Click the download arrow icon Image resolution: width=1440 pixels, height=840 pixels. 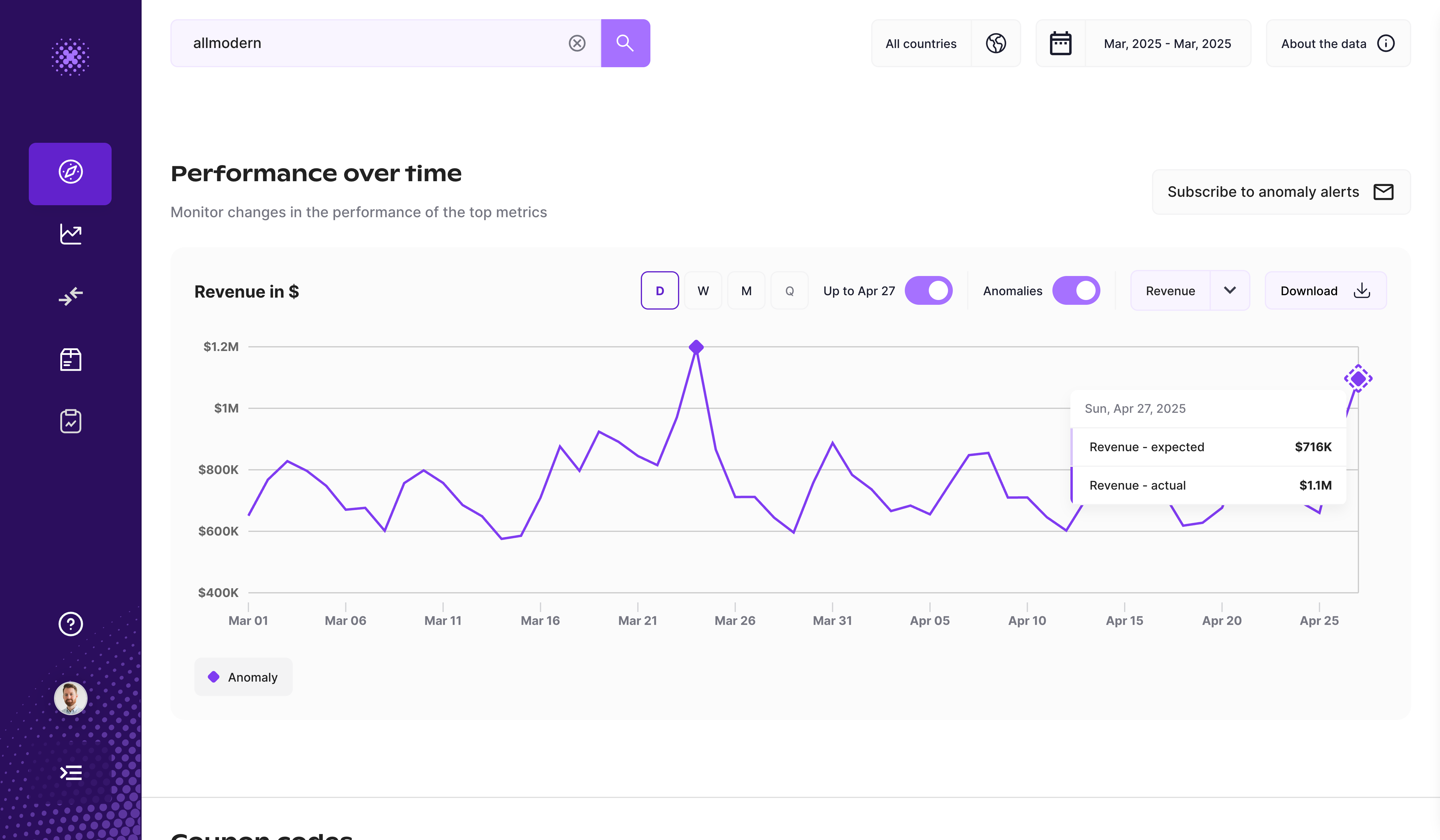coord(1362,290)
